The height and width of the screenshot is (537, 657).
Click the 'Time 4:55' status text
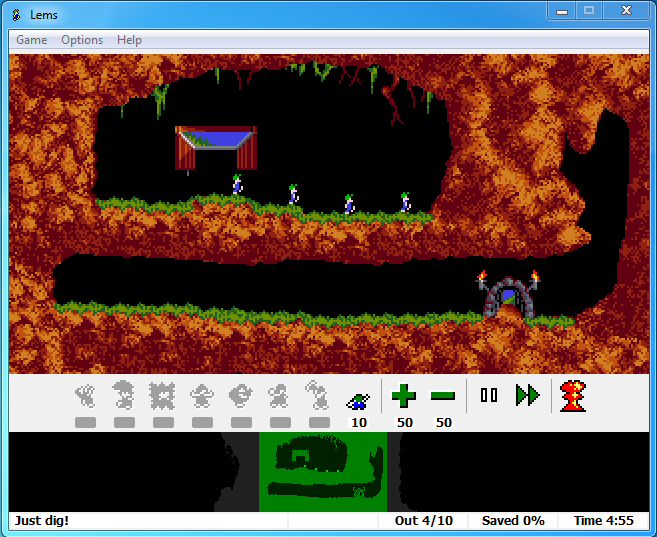coord(603,521)
